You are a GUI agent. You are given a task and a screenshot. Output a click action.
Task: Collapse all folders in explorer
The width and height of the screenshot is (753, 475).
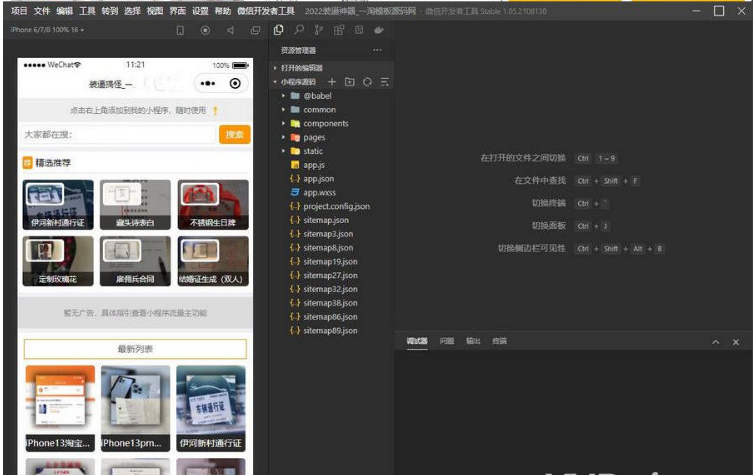[384, 82]
